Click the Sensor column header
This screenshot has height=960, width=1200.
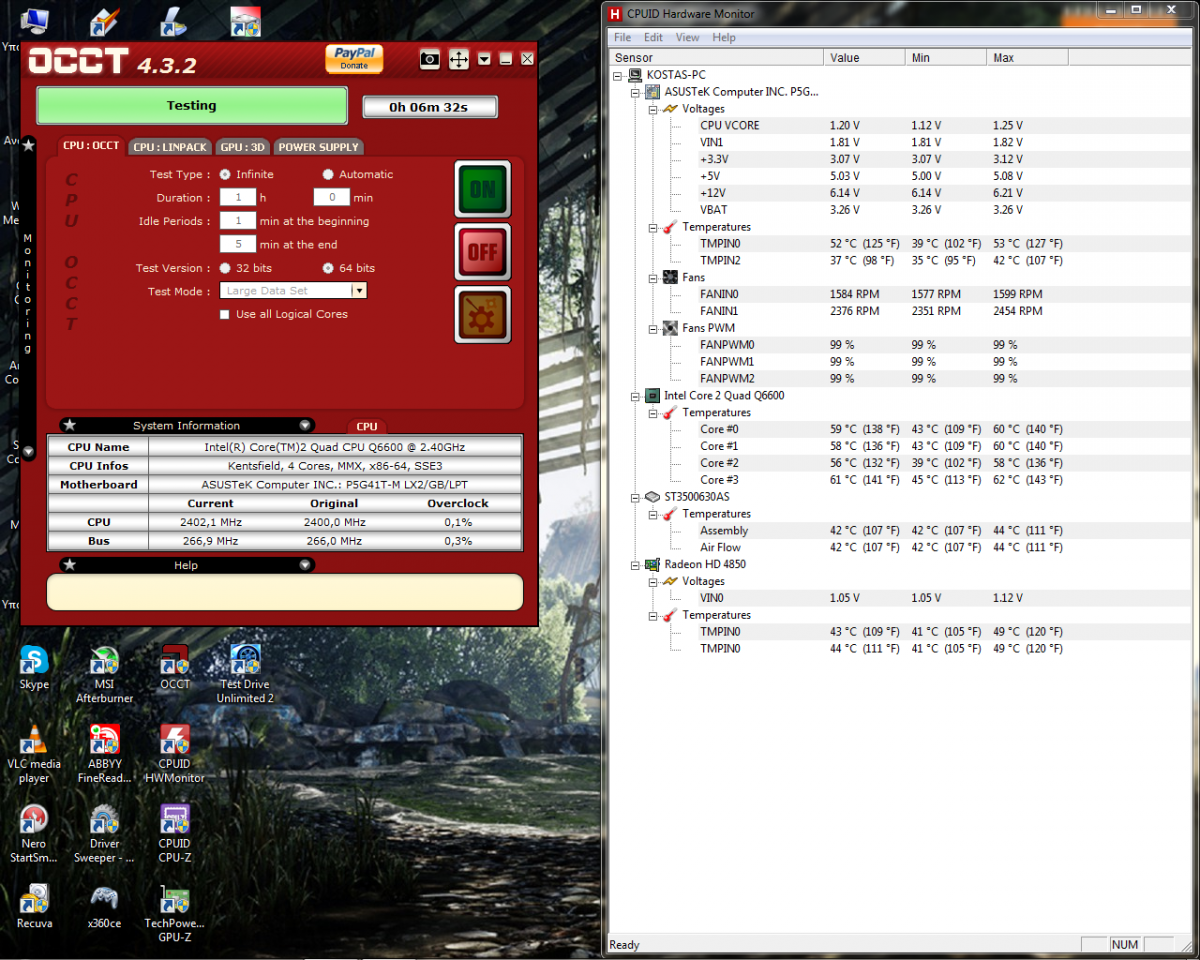[716, 58]
